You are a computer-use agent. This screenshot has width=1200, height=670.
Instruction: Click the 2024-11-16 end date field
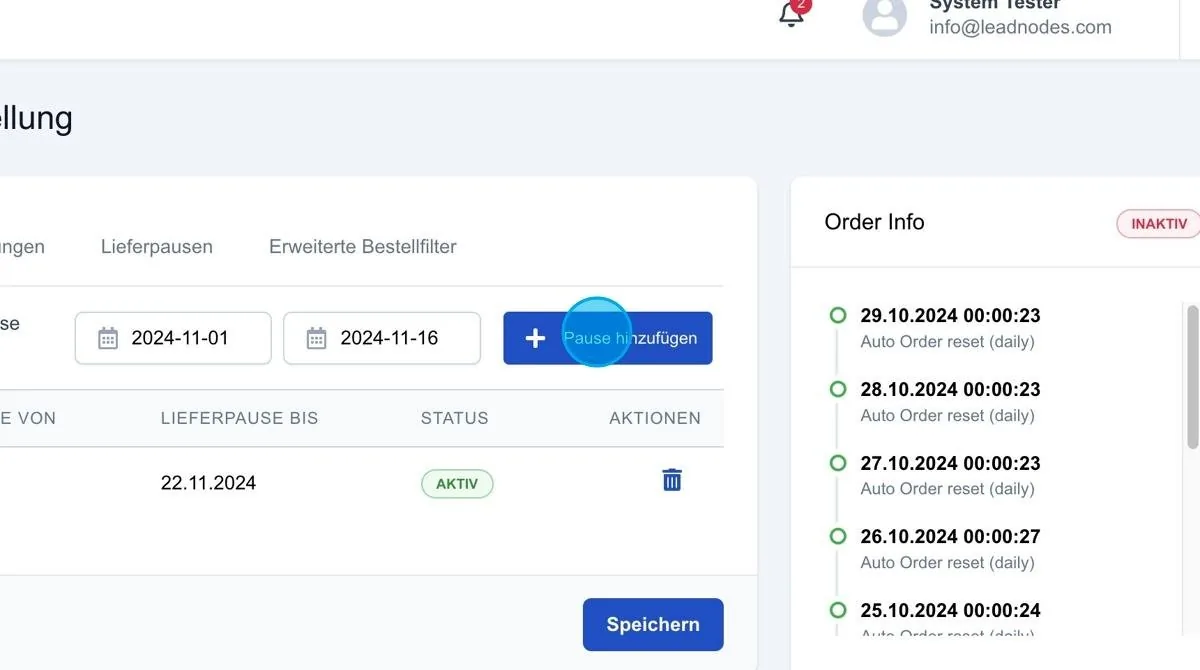382,338
